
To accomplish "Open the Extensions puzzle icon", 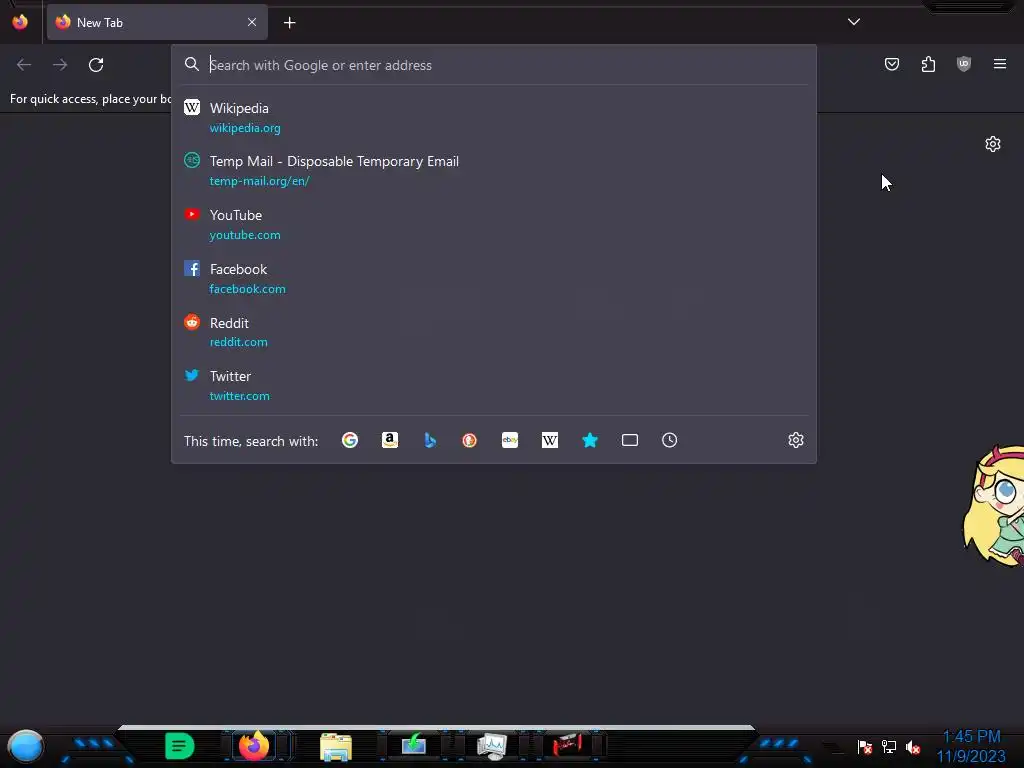I will [x=928, y=64].
